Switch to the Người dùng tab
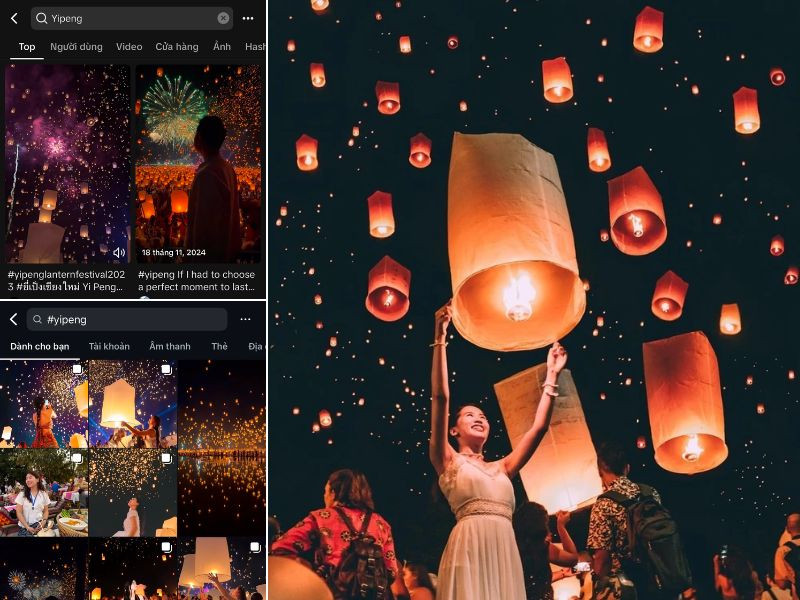 [76, 46]
